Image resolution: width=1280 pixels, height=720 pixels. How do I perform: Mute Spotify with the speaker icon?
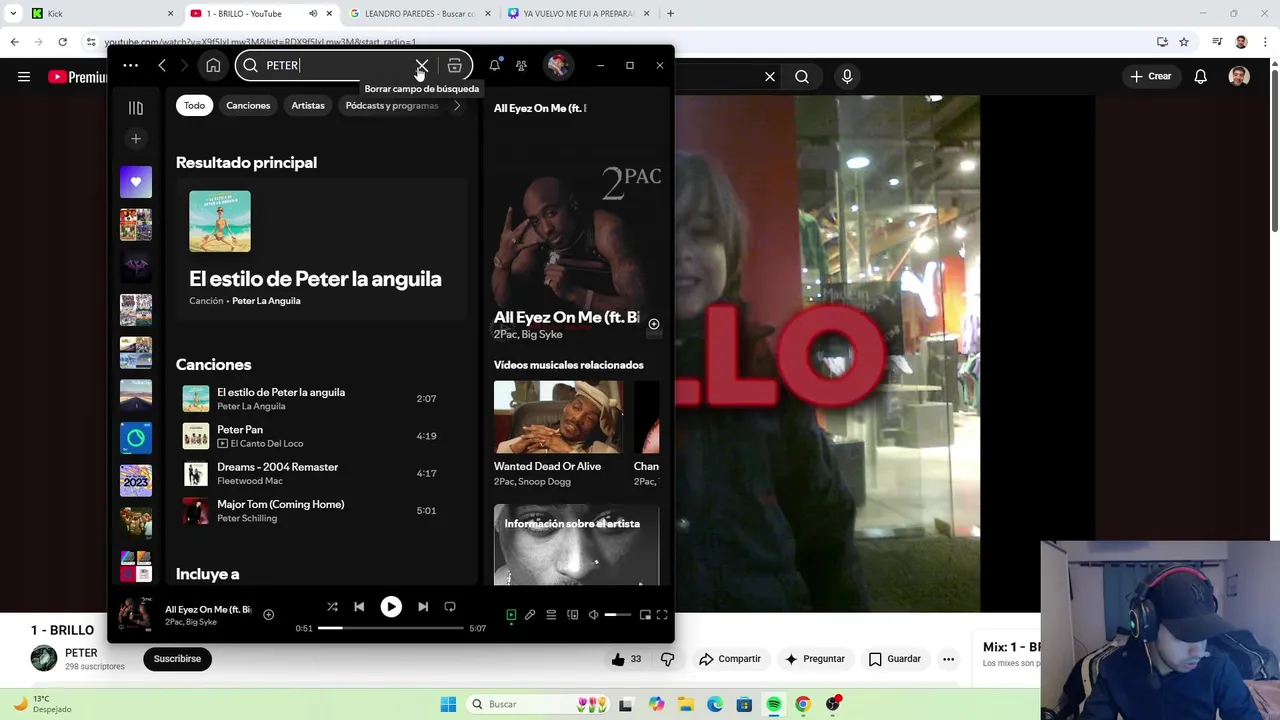[593, 615]
